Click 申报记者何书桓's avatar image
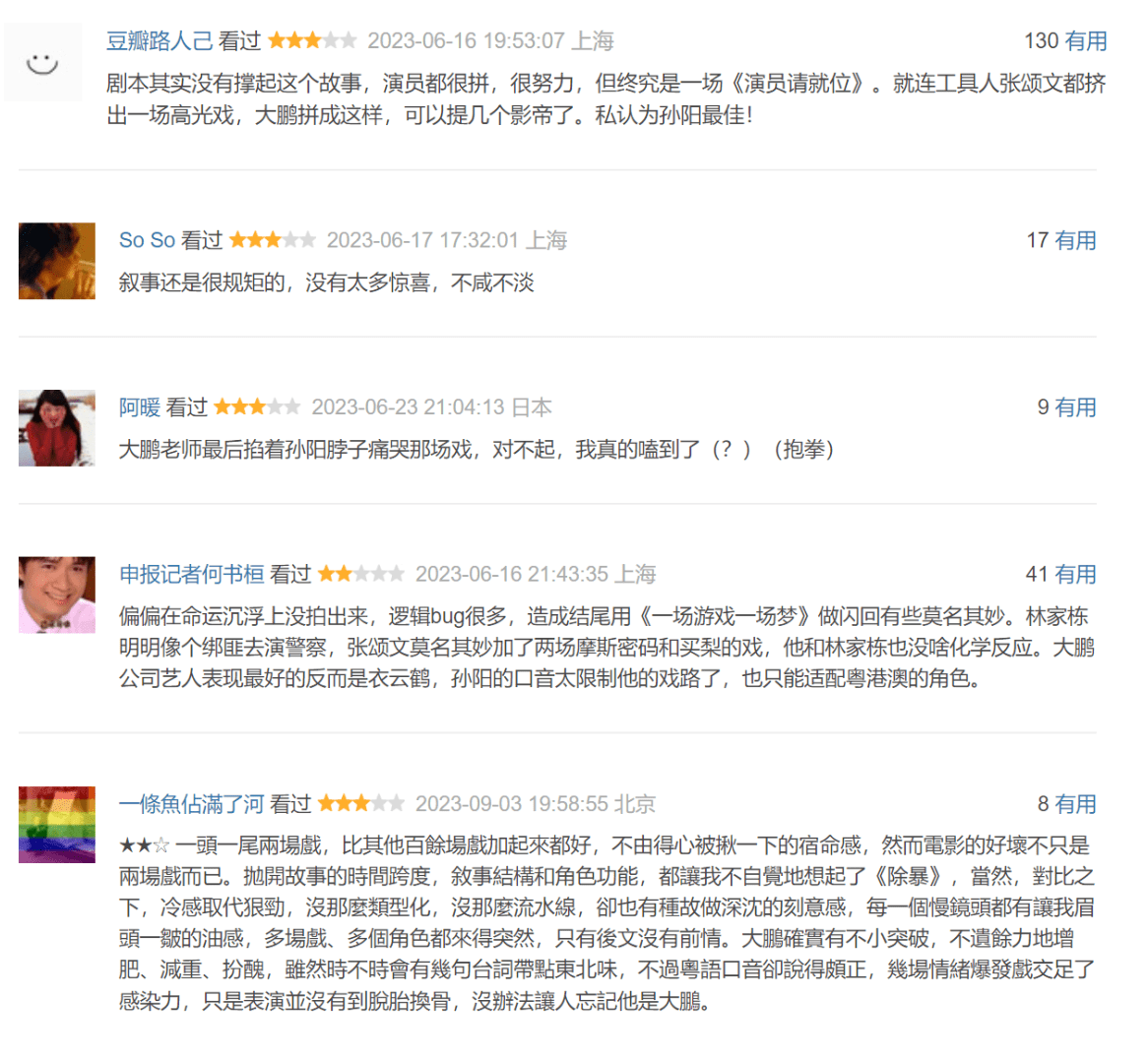 (x=57, y=594)
